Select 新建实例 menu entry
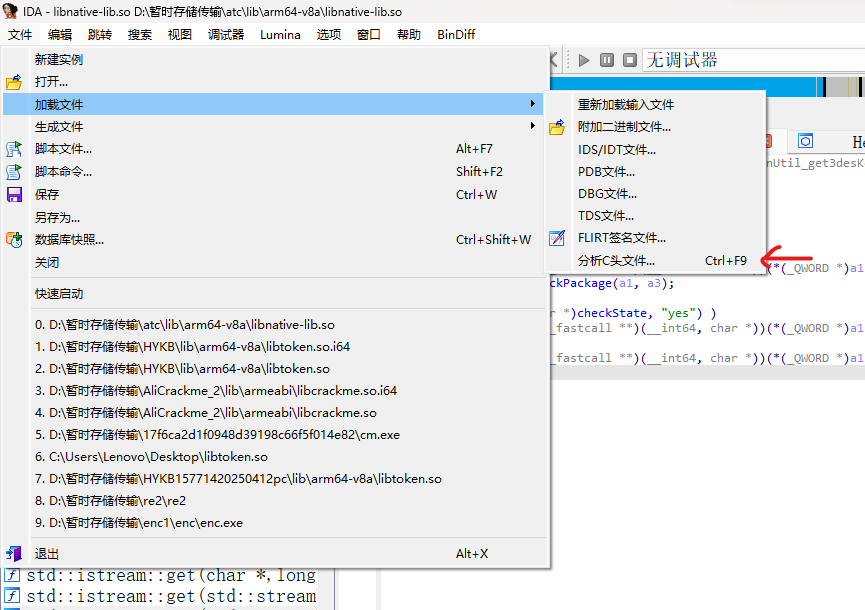 [x=273, y=60]
